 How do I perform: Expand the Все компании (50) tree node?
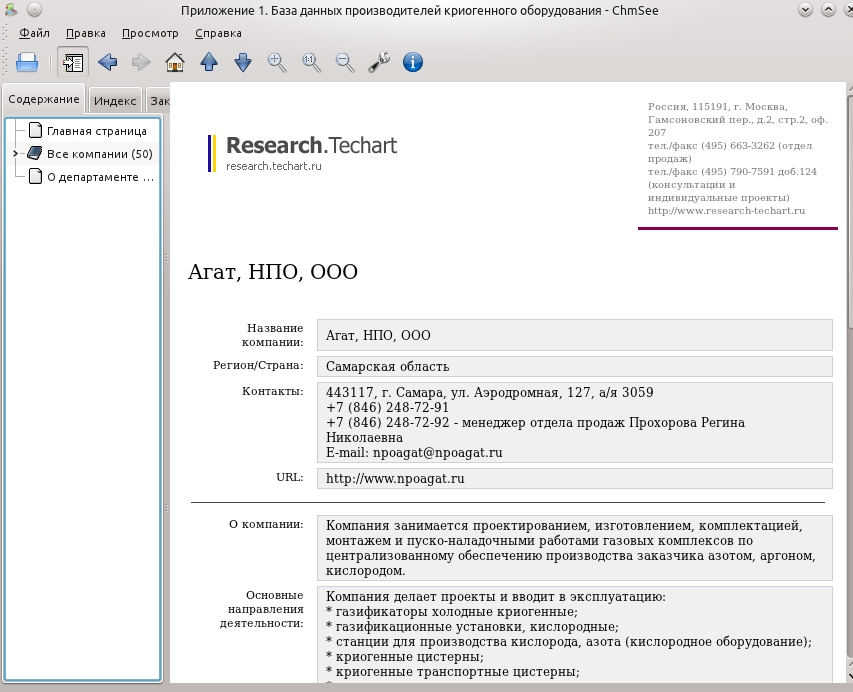(x=15, y=154)
